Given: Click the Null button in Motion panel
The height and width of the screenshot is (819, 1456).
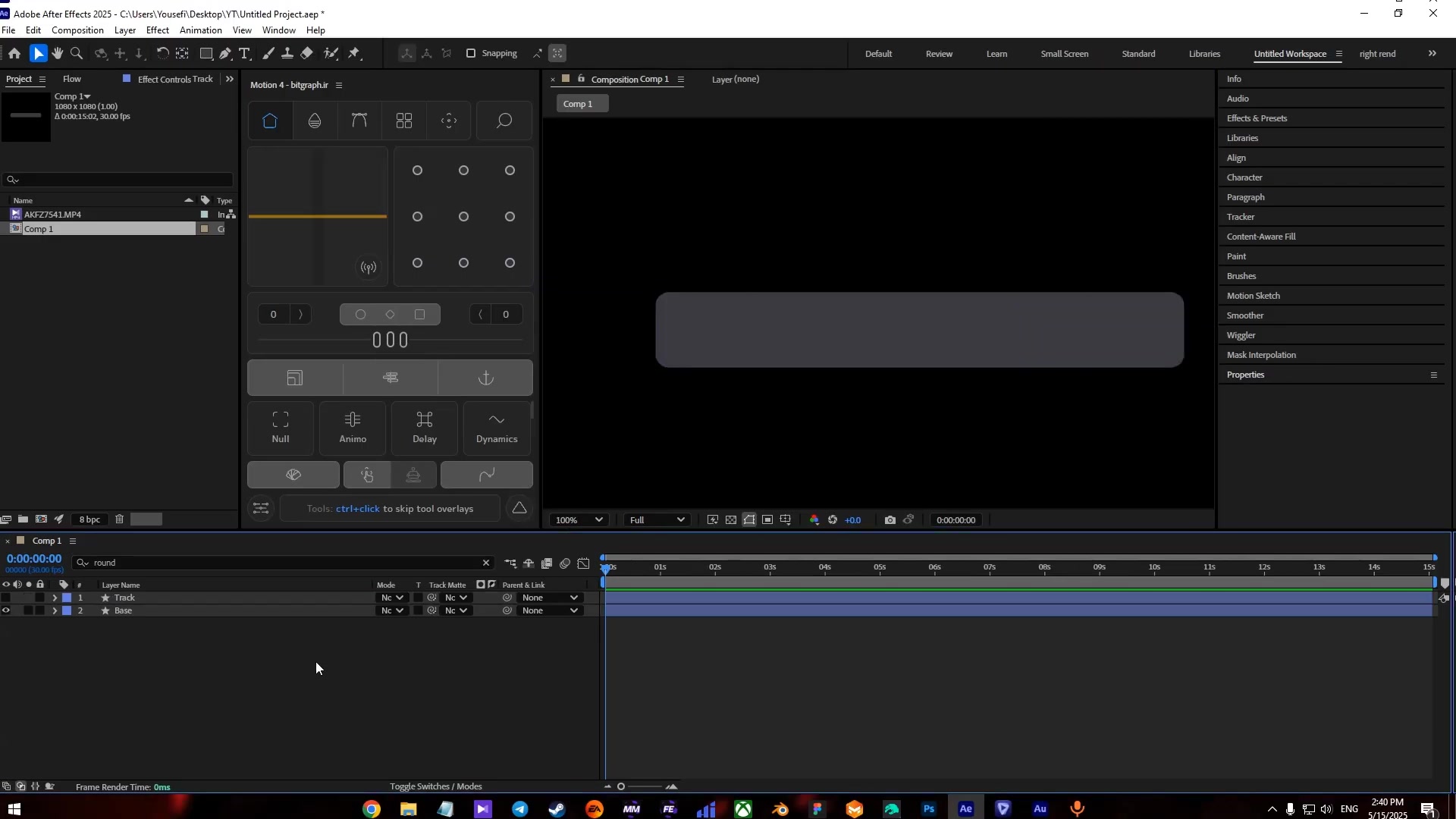Looking at the screenshot, I should [281, 428].
